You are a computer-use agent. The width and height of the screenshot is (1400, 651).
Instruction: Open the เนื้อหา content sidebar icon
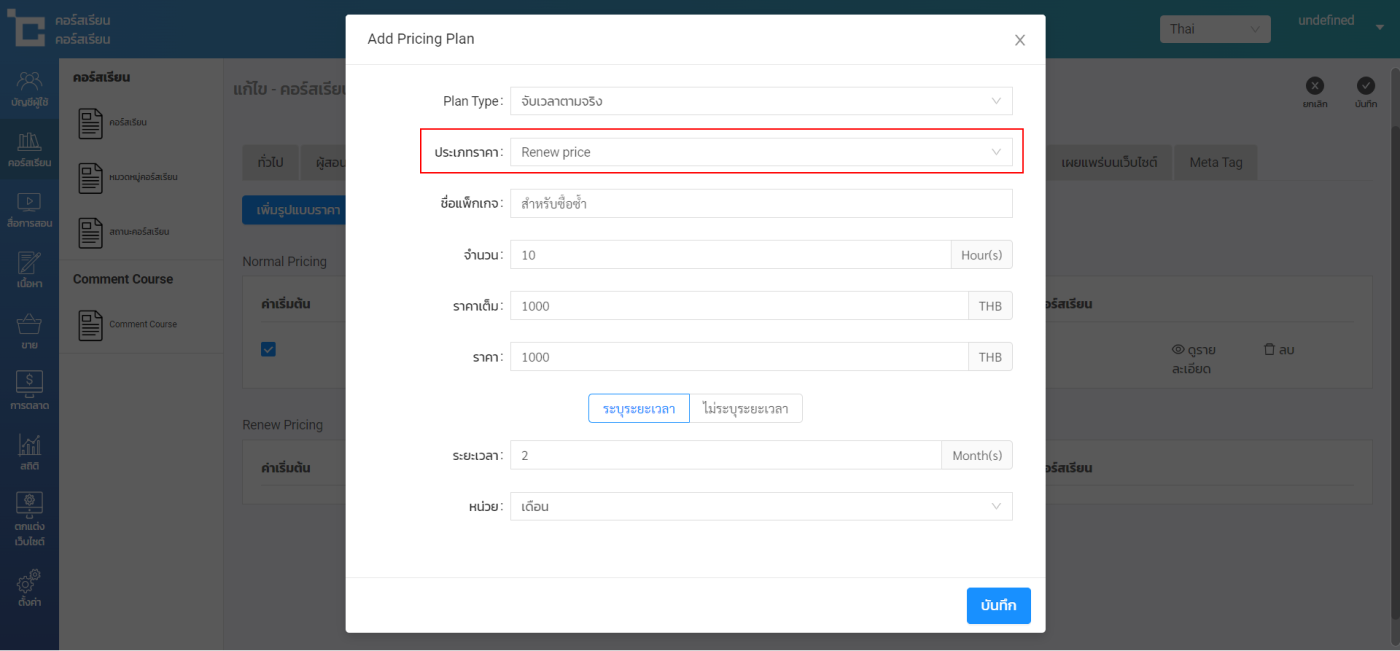(29, 270)
